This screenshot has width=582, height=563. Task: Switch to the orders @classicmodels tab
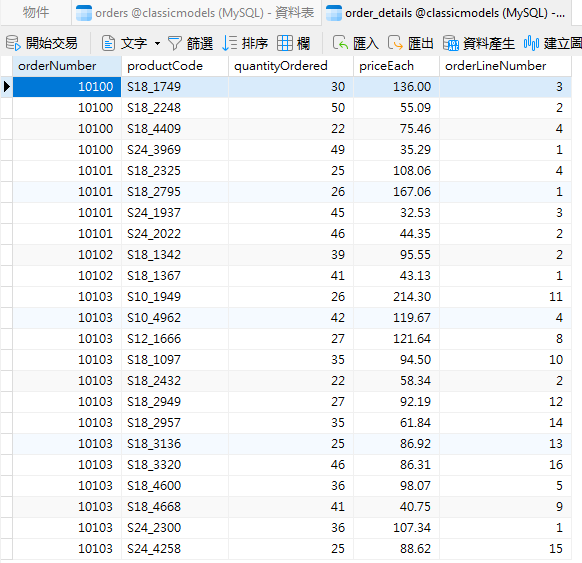[196, 13]
